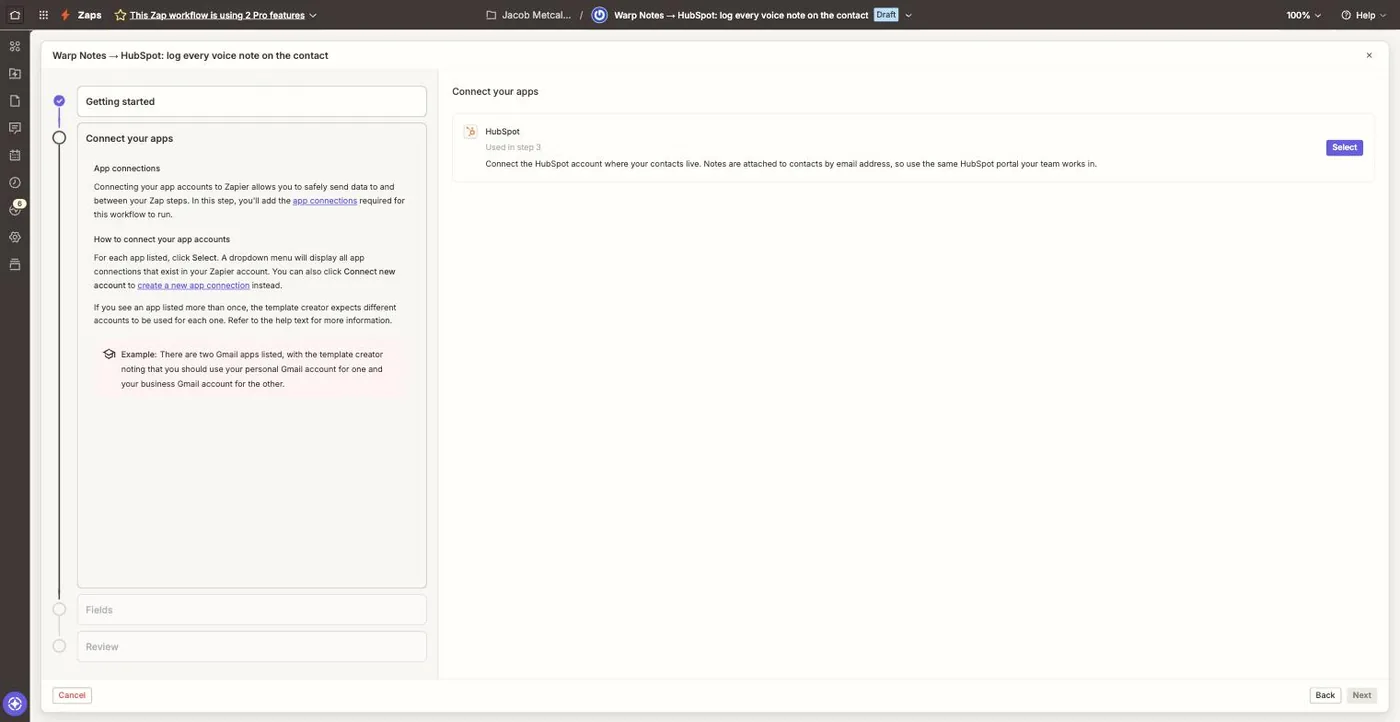Open the 100% zoom dropdown
This screenshot has height=722, width=1400.
click(1304, 15)
